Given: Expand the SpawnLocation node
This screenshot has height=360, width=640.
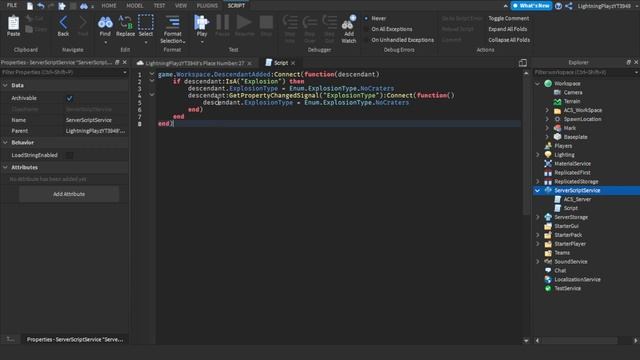Looking at the screenshot, I should click(x=547, y=119).
